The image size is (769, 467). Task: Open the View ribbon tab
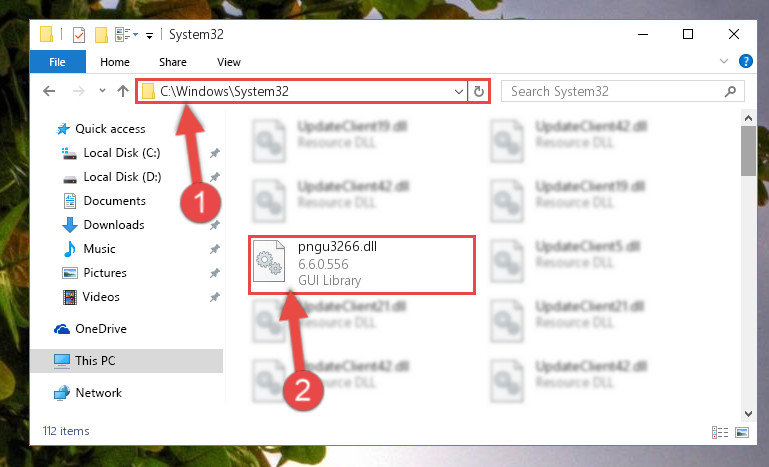point(229,62)
